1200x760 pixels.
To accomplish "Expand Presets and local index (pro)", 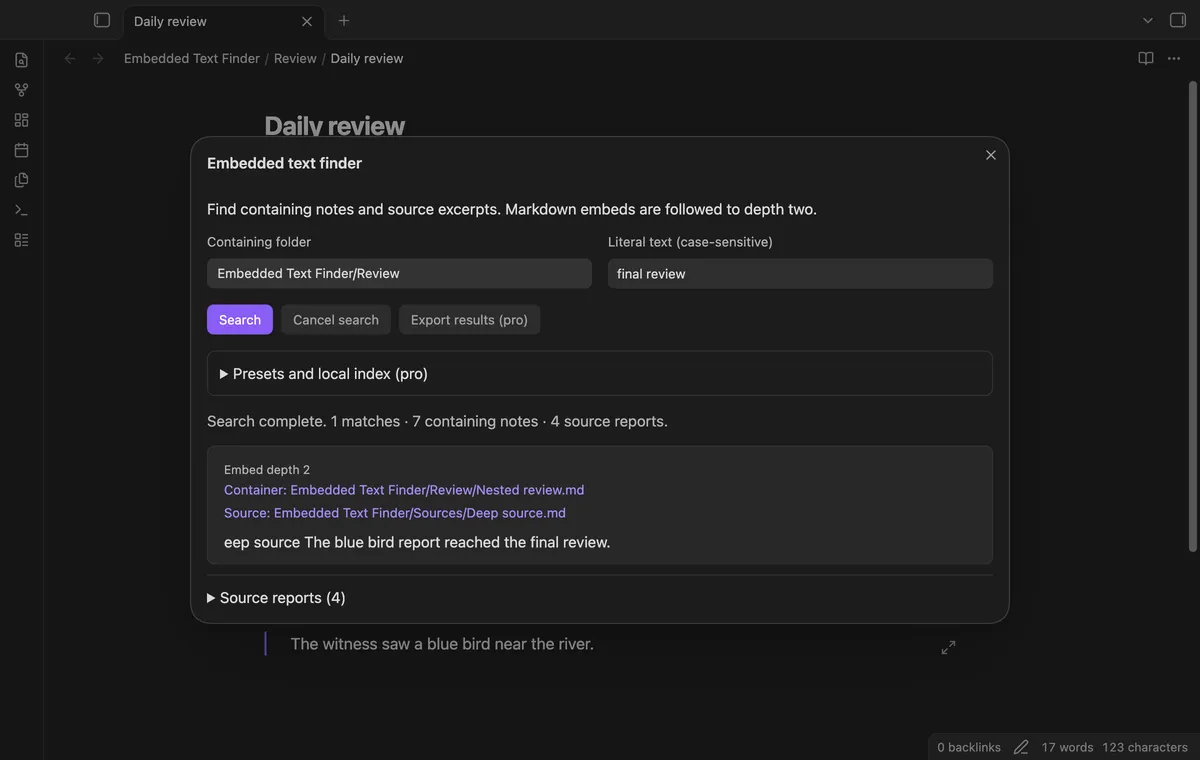I will point(600,373).
